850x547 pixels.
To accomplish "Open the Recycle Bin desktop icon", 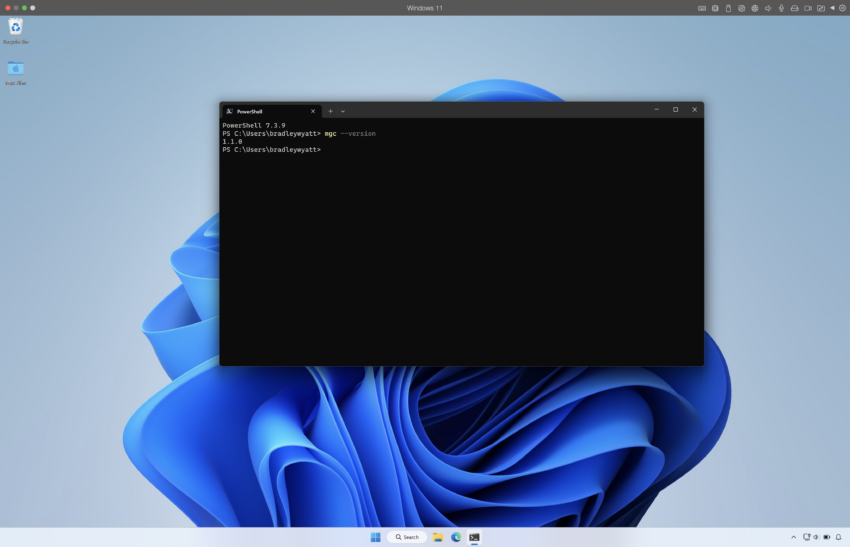I will [16, 31].
